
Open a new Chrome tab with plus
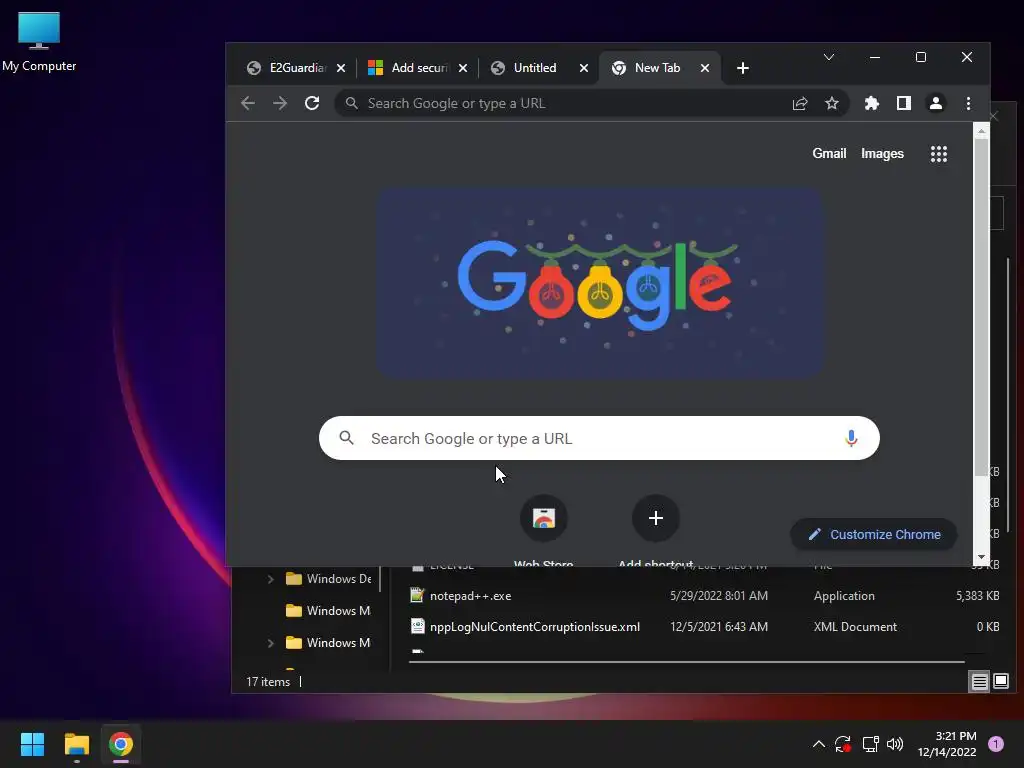pos(743,68)
